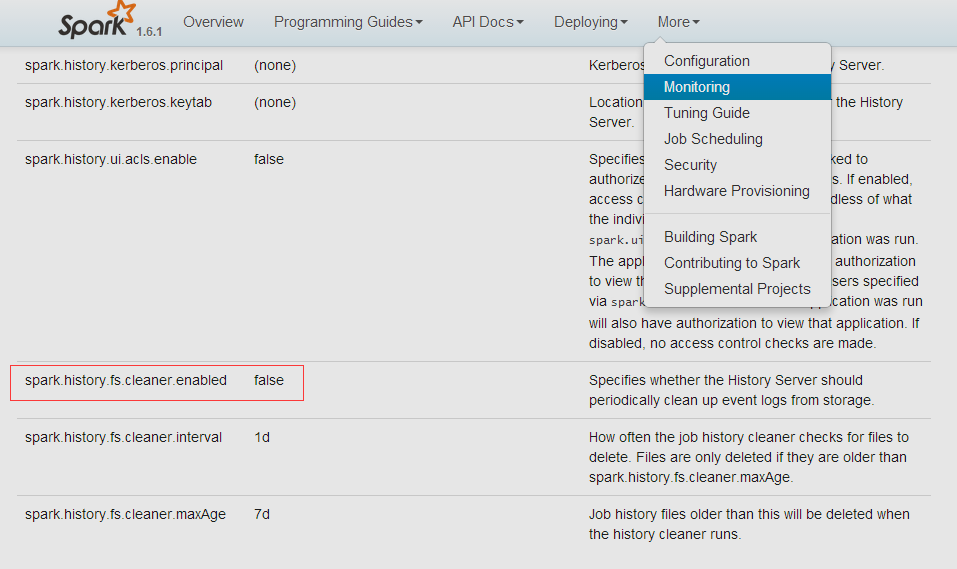Image resolution: width=957 pixels, height=569 pixels.
Task: Click false value for fs.cleaner.enabled
Action: (269, 380)
